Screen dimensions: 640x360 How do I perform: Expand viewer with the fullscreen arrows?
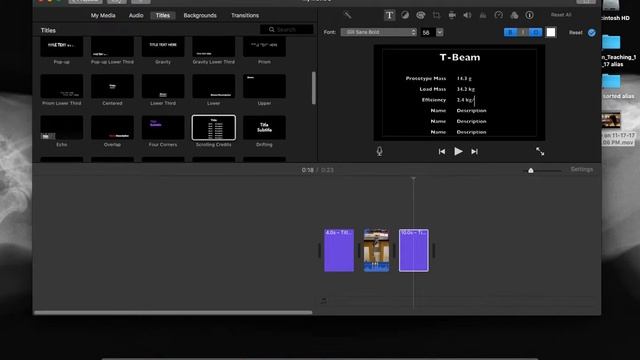(540, 151)
